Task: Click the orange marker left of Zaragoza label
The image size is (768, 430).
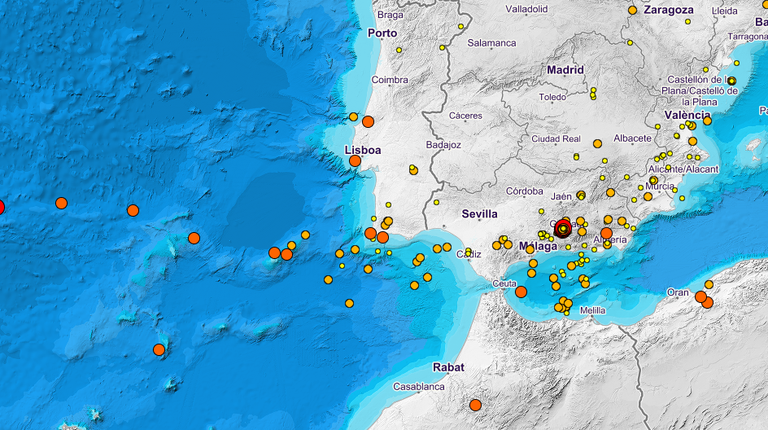Action: [x=632, y=10]
